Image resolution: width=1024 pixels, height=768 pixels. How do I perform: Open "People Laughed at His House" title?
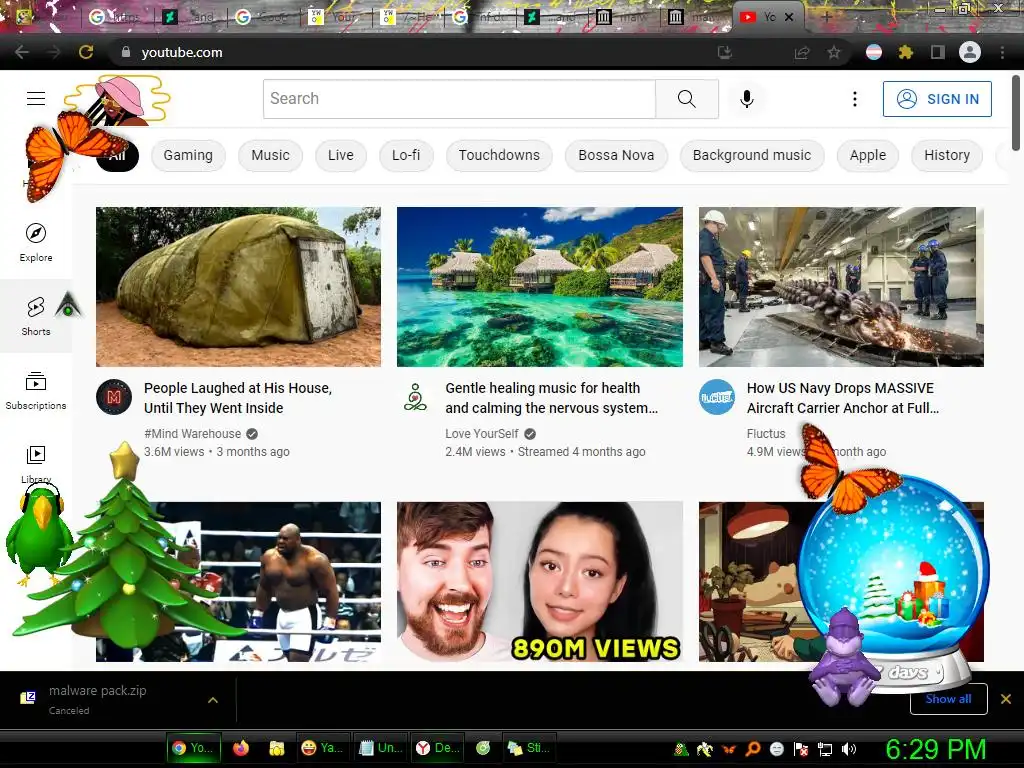238,398
